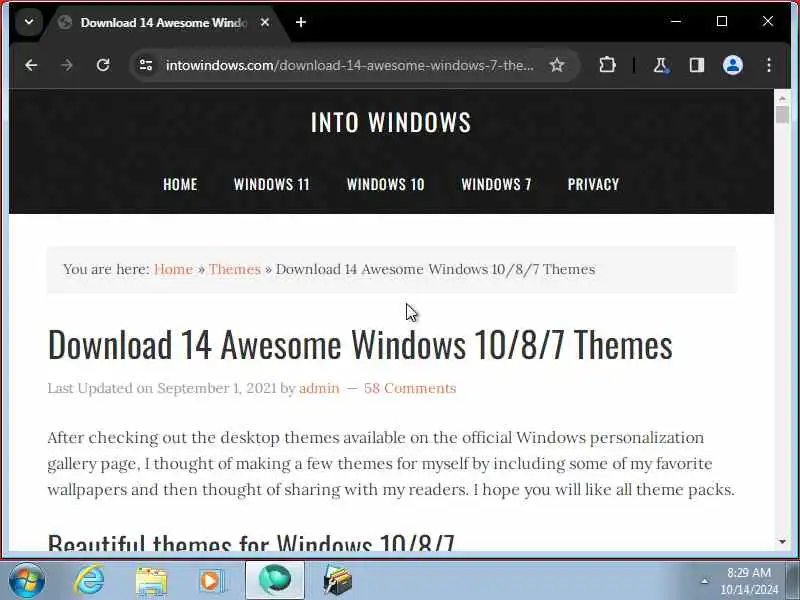Viewport: 800px width, 600px height.
Task: Open the Extensions puzzle icon
Action: 607,65
